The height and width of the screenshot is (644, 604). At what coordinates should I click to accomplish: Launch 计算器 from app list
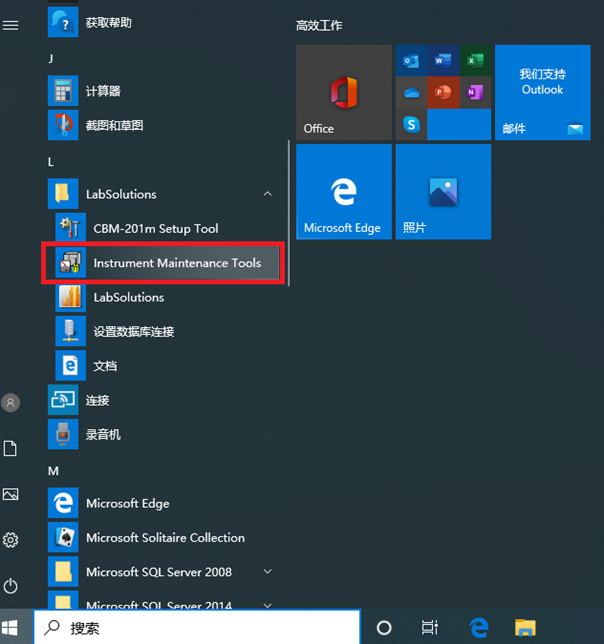[103, 91]
